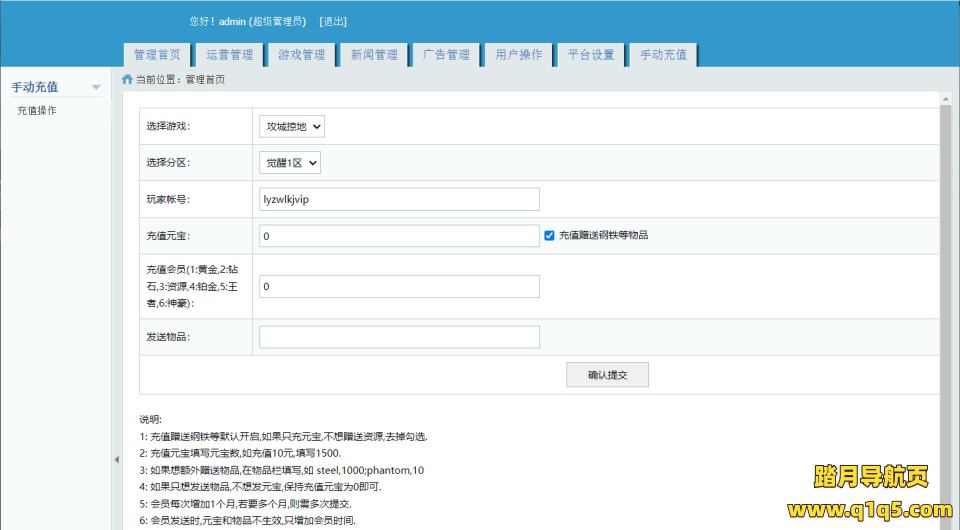960x530 pixels.
Task: Click the 退出 logout link
Action: click(x=333, y=21)
